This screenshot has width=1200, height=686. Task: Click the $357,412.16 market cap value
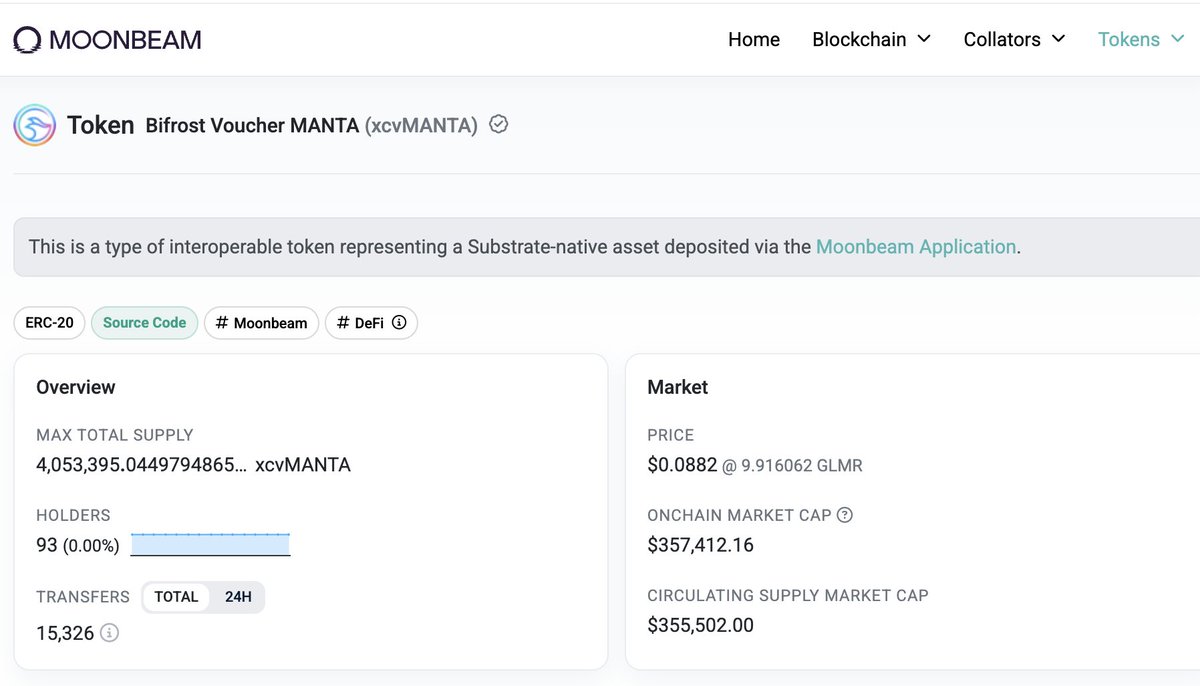click(x=701, y=545)
